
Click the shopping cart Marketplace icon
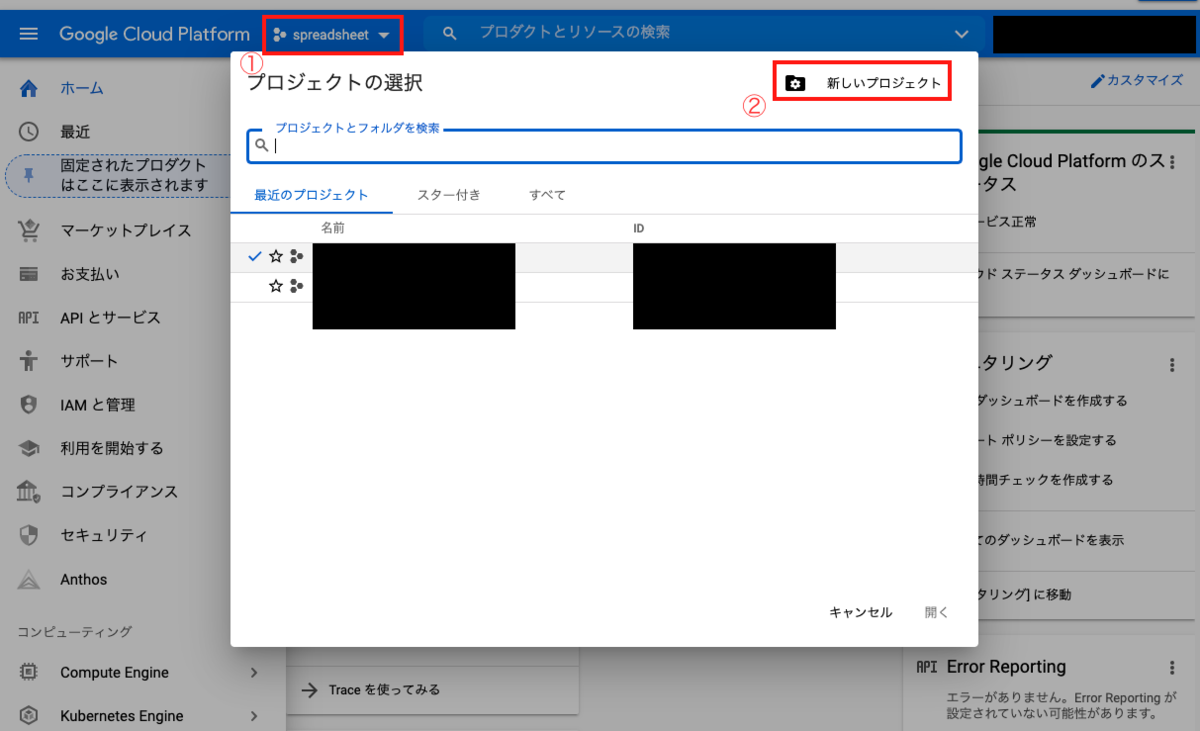(29, 230)
